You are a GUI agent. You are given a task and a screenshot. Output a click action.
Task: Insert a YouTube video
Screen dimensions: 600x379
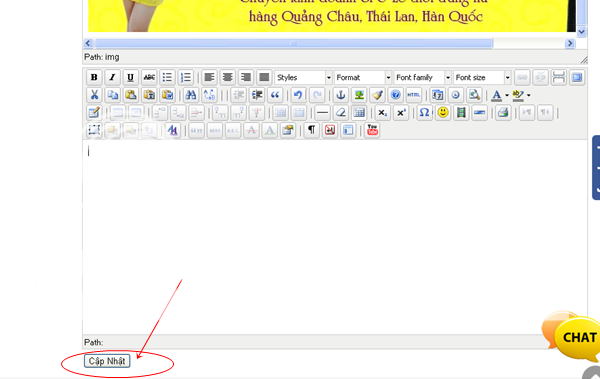click(x=372, y=130)
